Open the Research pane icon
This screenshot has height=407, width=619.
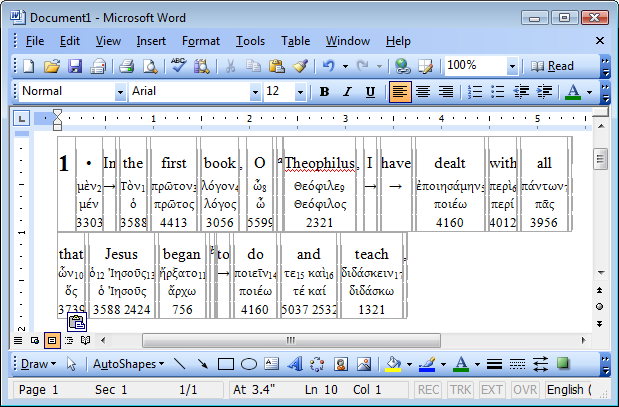202,66
